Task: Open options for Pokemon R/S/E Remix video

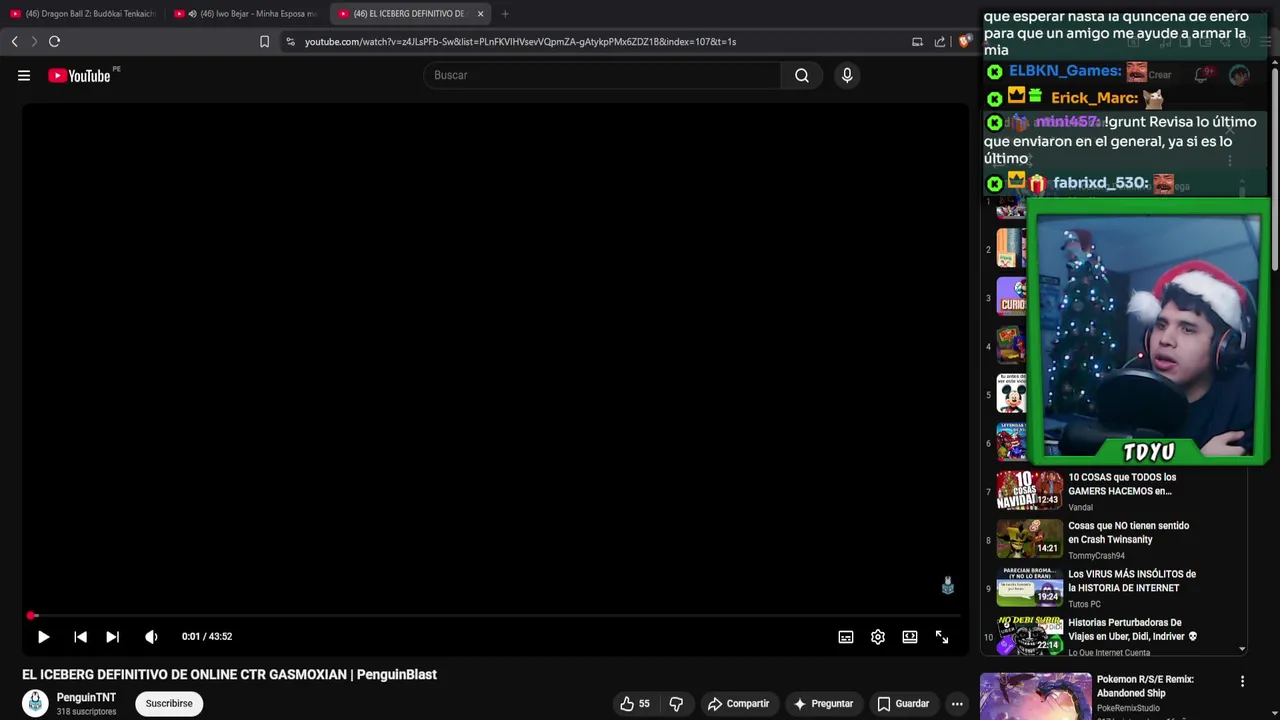Action: [1242, 682]
